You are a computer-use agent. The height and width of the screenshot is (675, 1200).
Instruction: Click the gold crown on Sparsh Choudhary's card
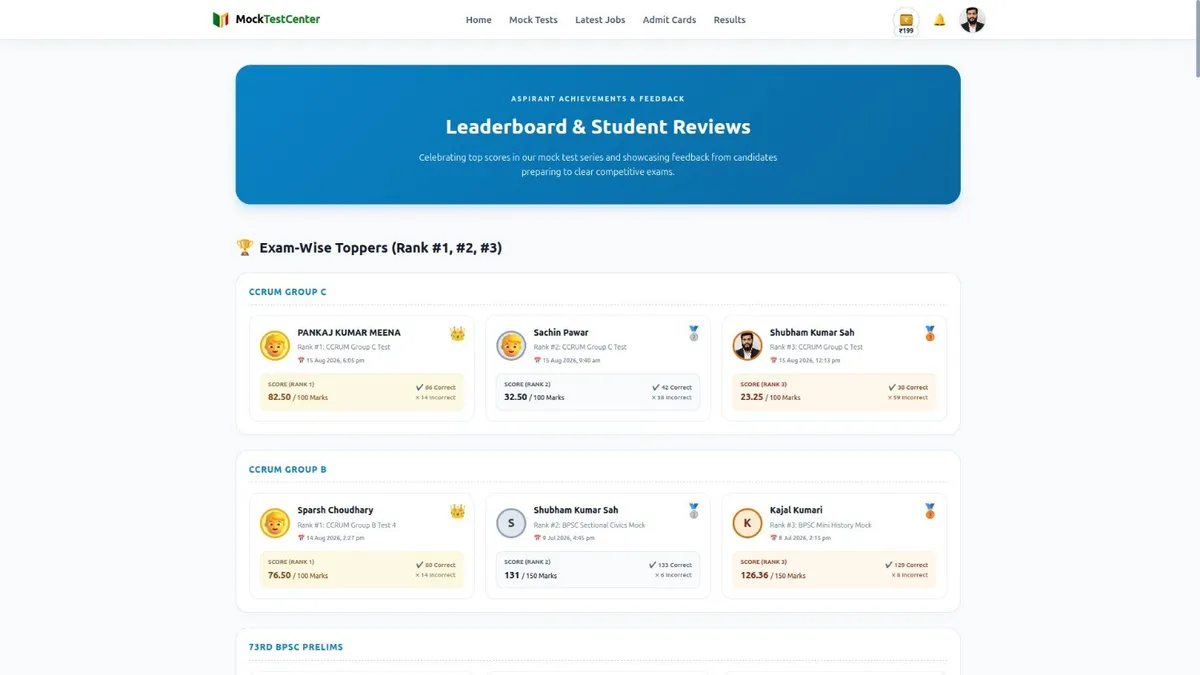click(x=457, y=511)
